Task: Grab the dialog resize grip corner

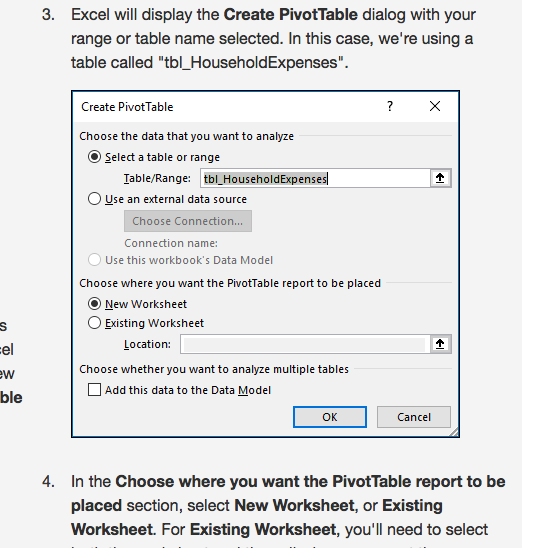Action: pos(454,432)
